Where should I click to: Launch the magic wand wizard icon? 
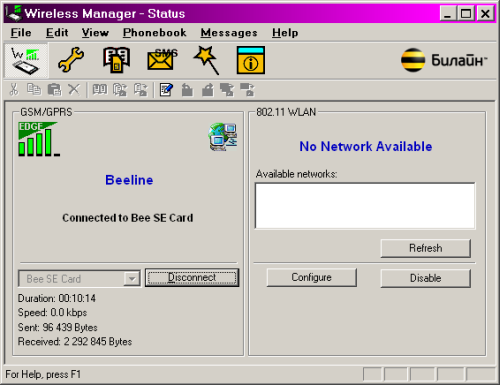pyautogui.click(x=207, y=60)
